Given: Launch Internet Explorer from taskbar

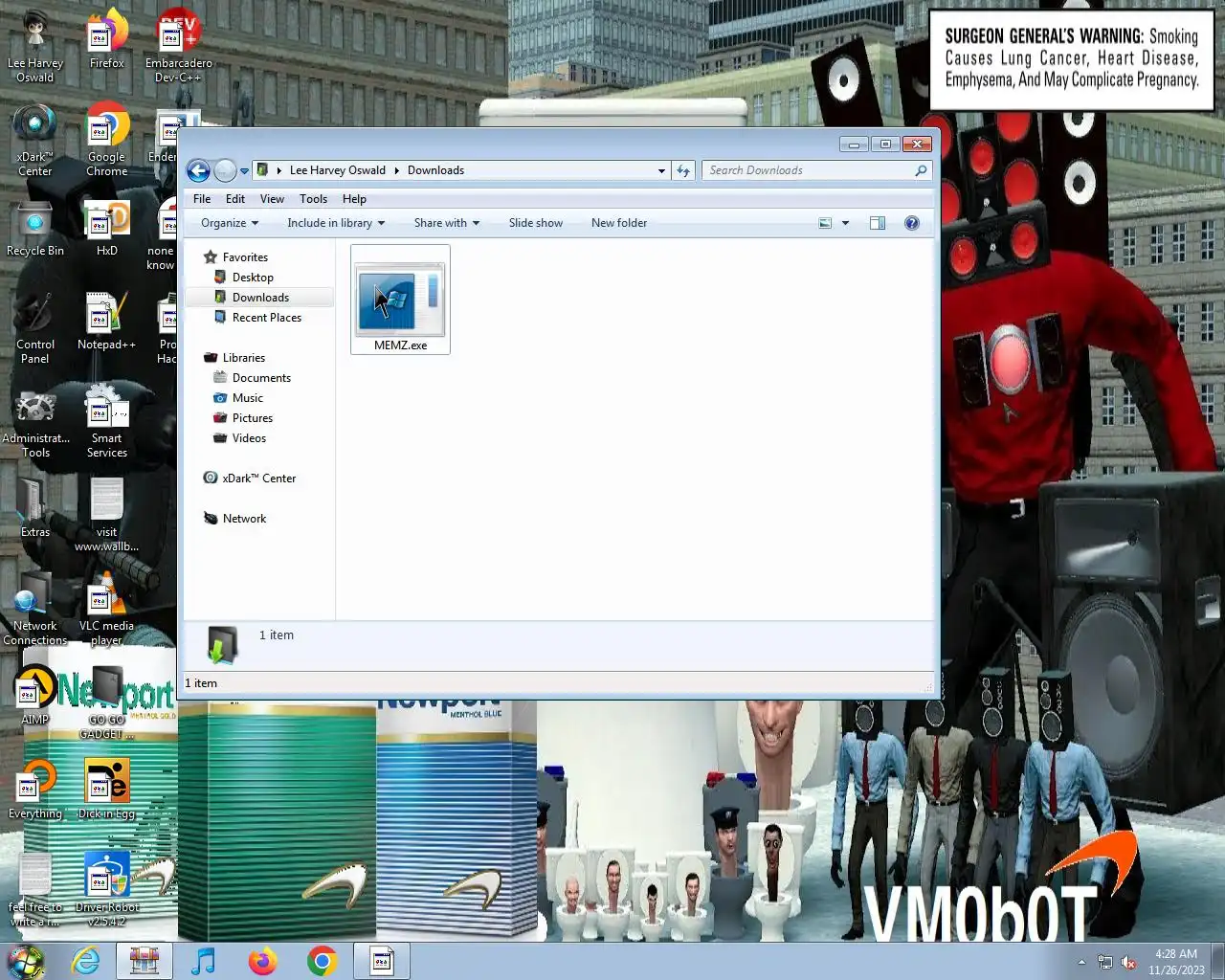Looking at the screenshot, I should pyautogui.click(x=86, y=961).
